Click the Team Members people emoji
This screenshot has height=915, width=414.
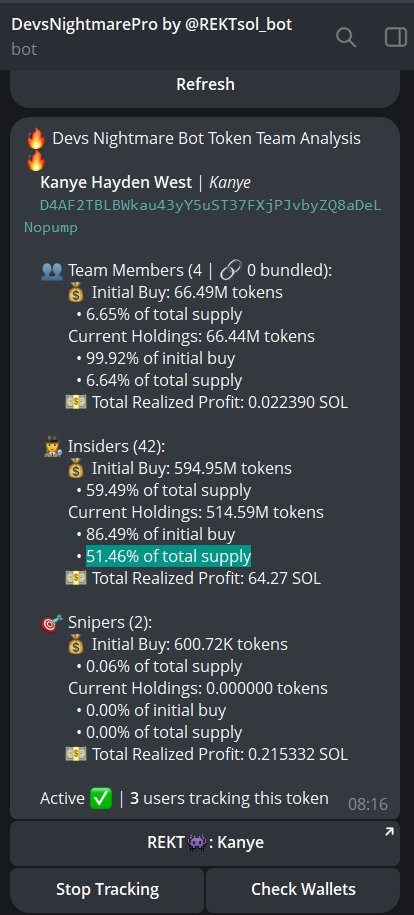click(52, 270)
